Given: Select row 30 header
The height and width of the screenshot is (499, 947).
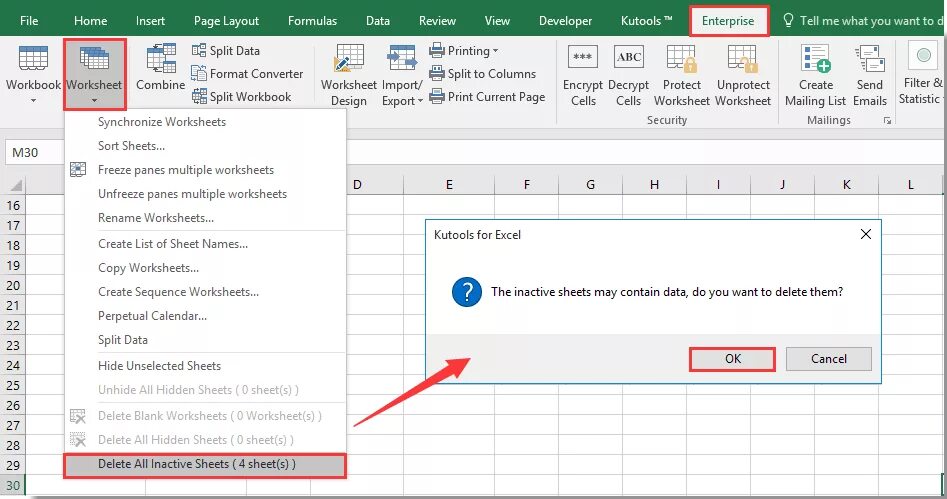Looking at the screenshot, I should coord(13,486).
